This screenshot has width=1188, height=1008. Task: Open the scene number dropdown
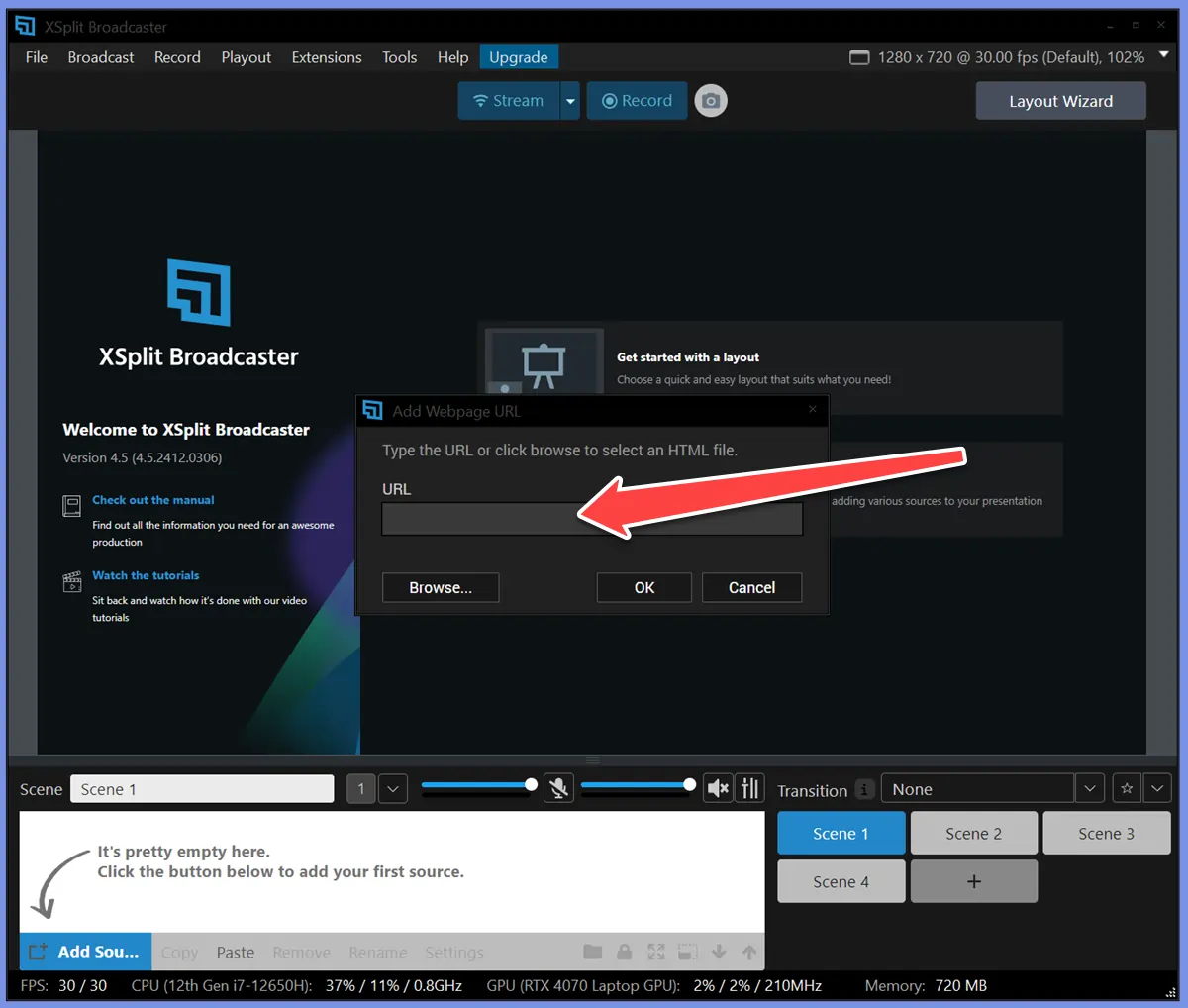[x=392, y=787]
